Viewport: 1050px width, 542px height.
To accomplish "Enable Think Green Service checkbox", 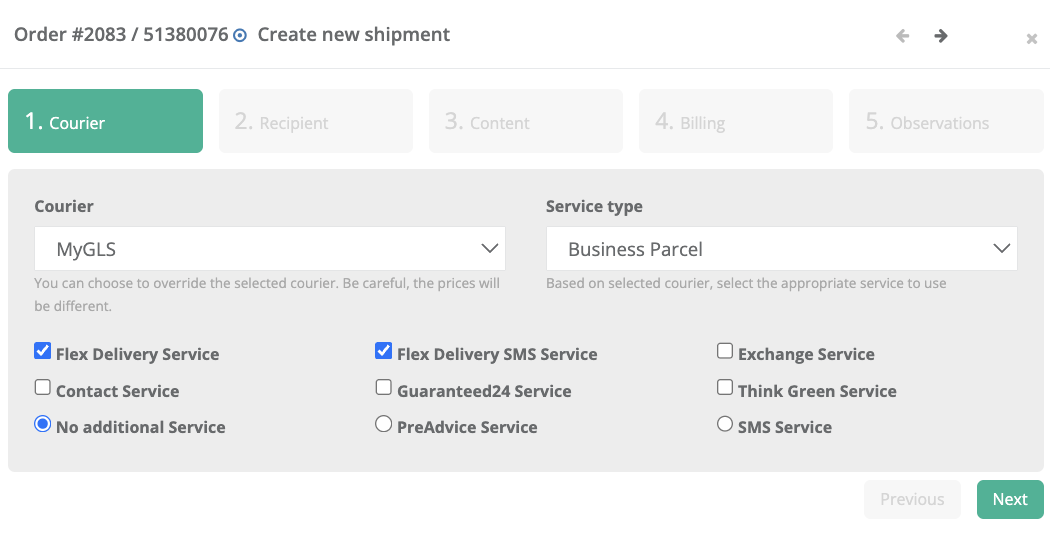I will tap(725, 388).
